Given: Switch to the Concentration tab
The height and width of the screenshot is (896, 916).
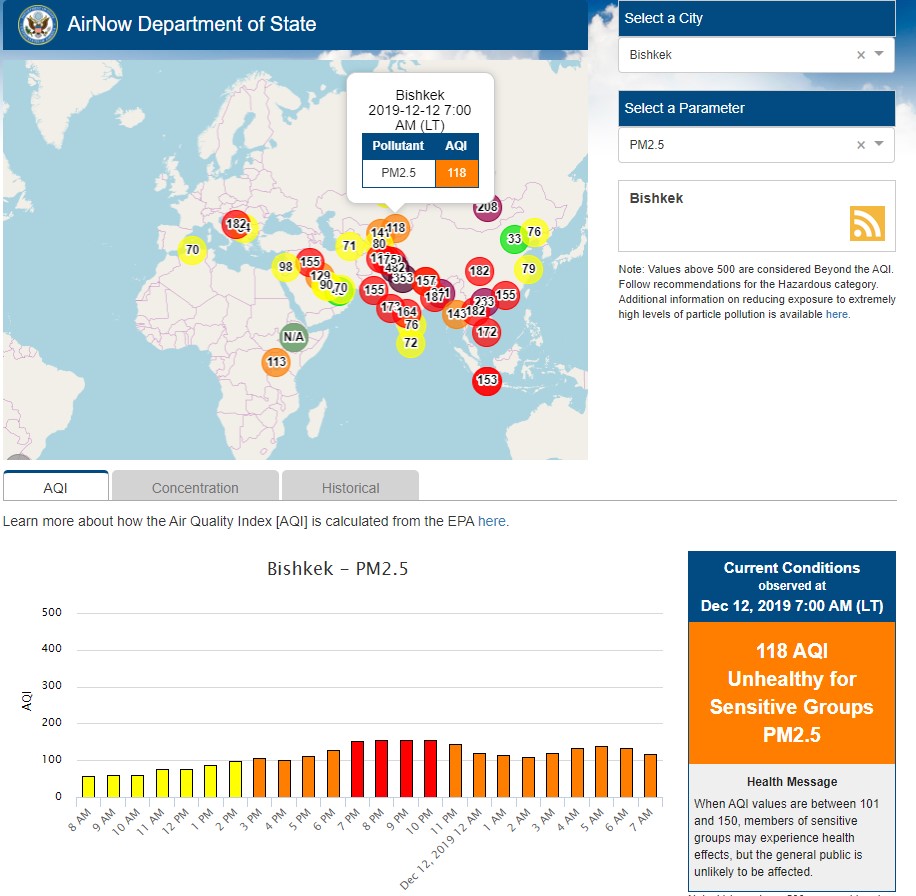Looking at the screenshot, I should (195, 488).
